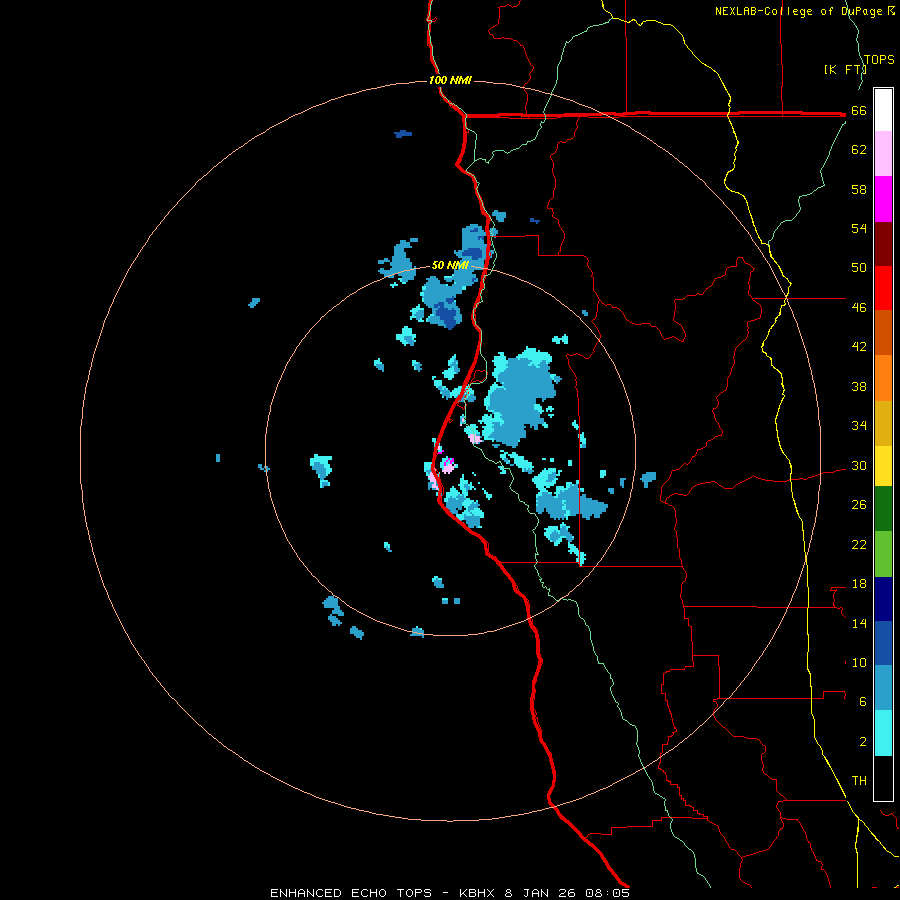This screenshot has height=900, width=900.
Task: Click the TOPS legend title
Action: (879, 59)
